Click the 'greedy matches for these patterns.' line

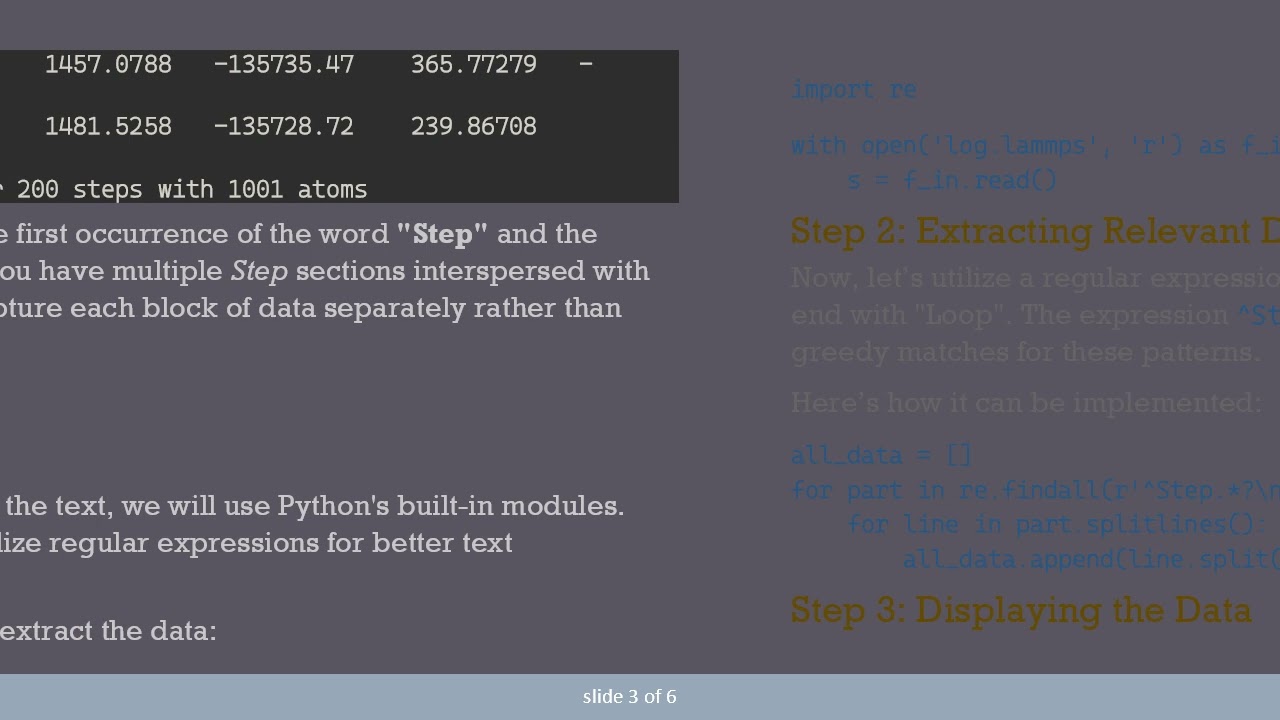pos(1025,352)
